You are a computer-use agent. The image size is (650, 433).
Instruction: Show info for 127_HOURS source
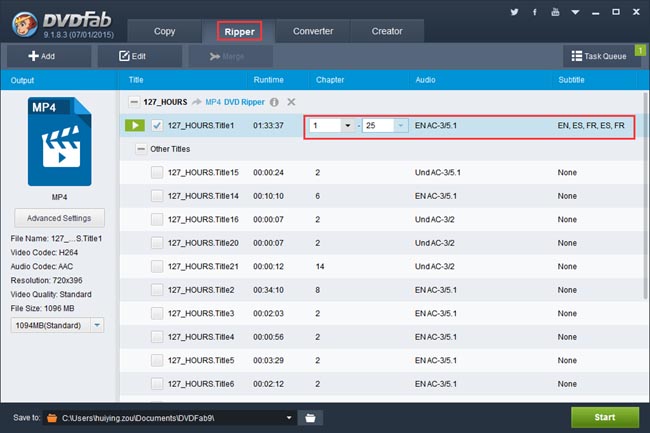274,102
